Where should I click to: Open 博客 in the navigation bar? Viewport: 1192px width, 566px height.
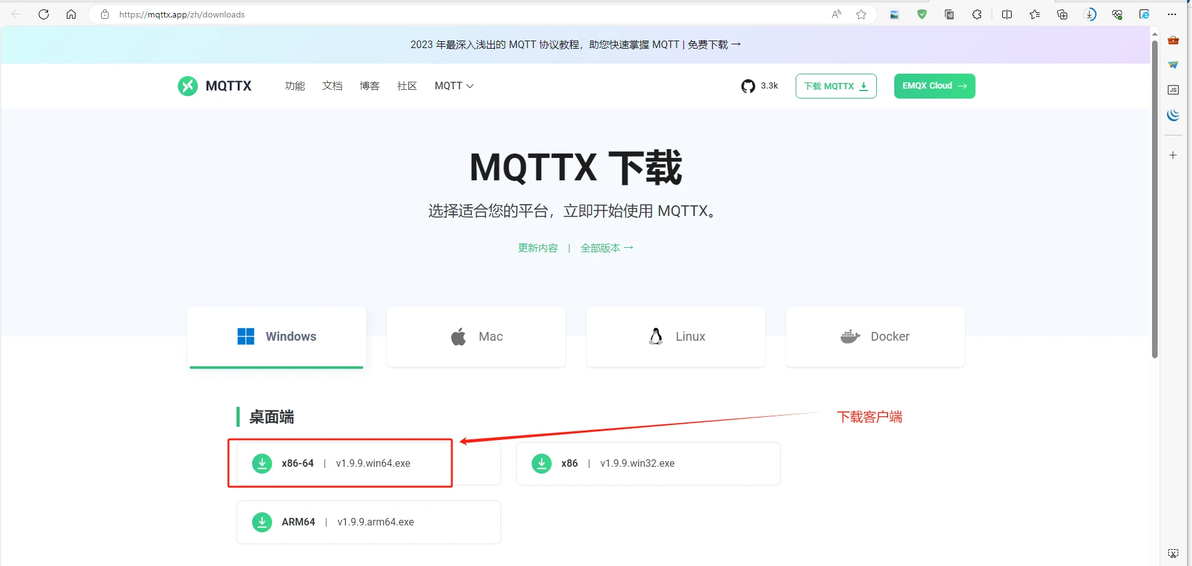(369, 86)
